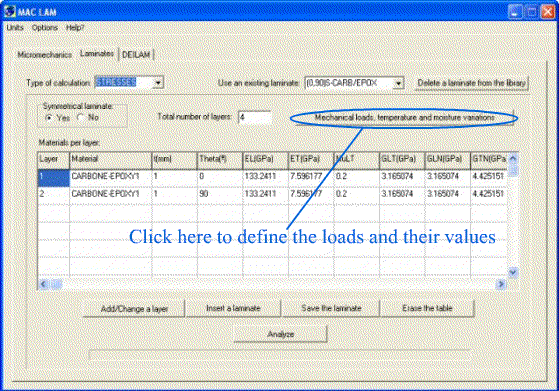Click the Save the laminate button
This screenshot has height=391, width=559.
pyautogui.click(x=331, y=308)
